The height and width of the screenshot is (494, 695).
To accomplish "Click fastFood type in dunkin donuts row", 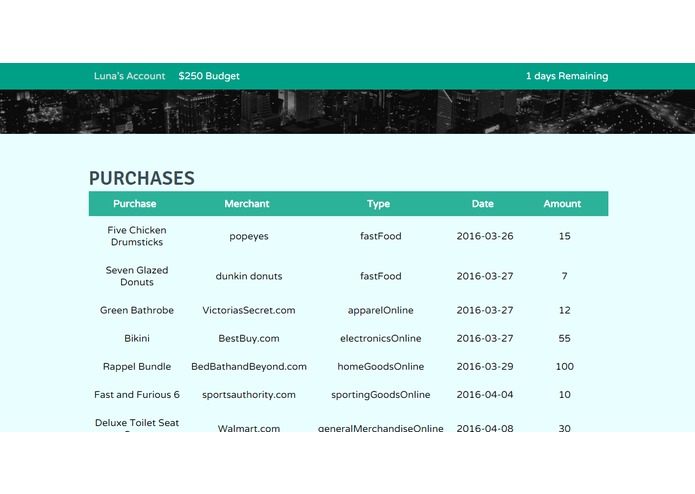I will point(380,276).
